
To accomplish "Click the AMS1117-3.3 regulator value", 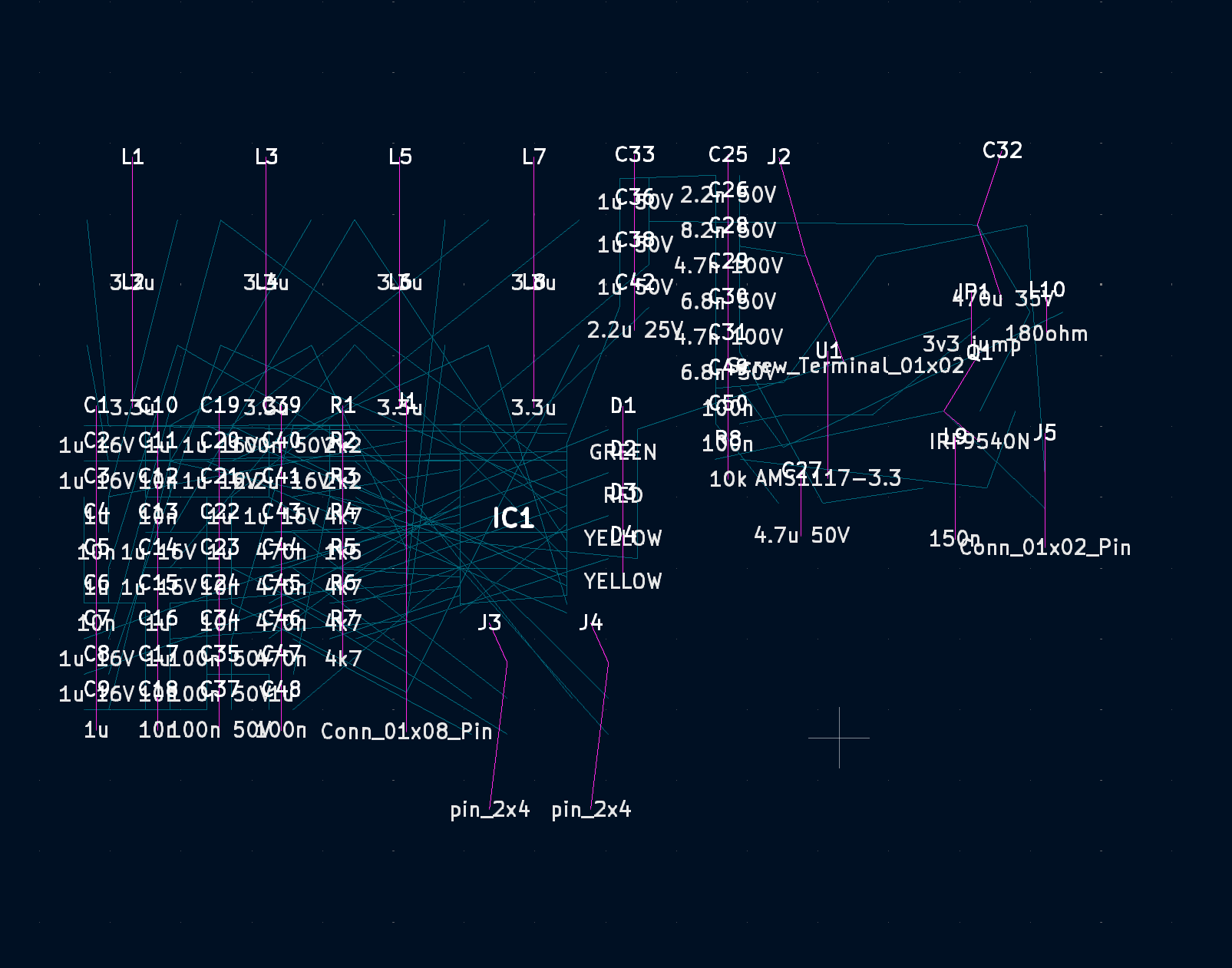I will point(828,478).
